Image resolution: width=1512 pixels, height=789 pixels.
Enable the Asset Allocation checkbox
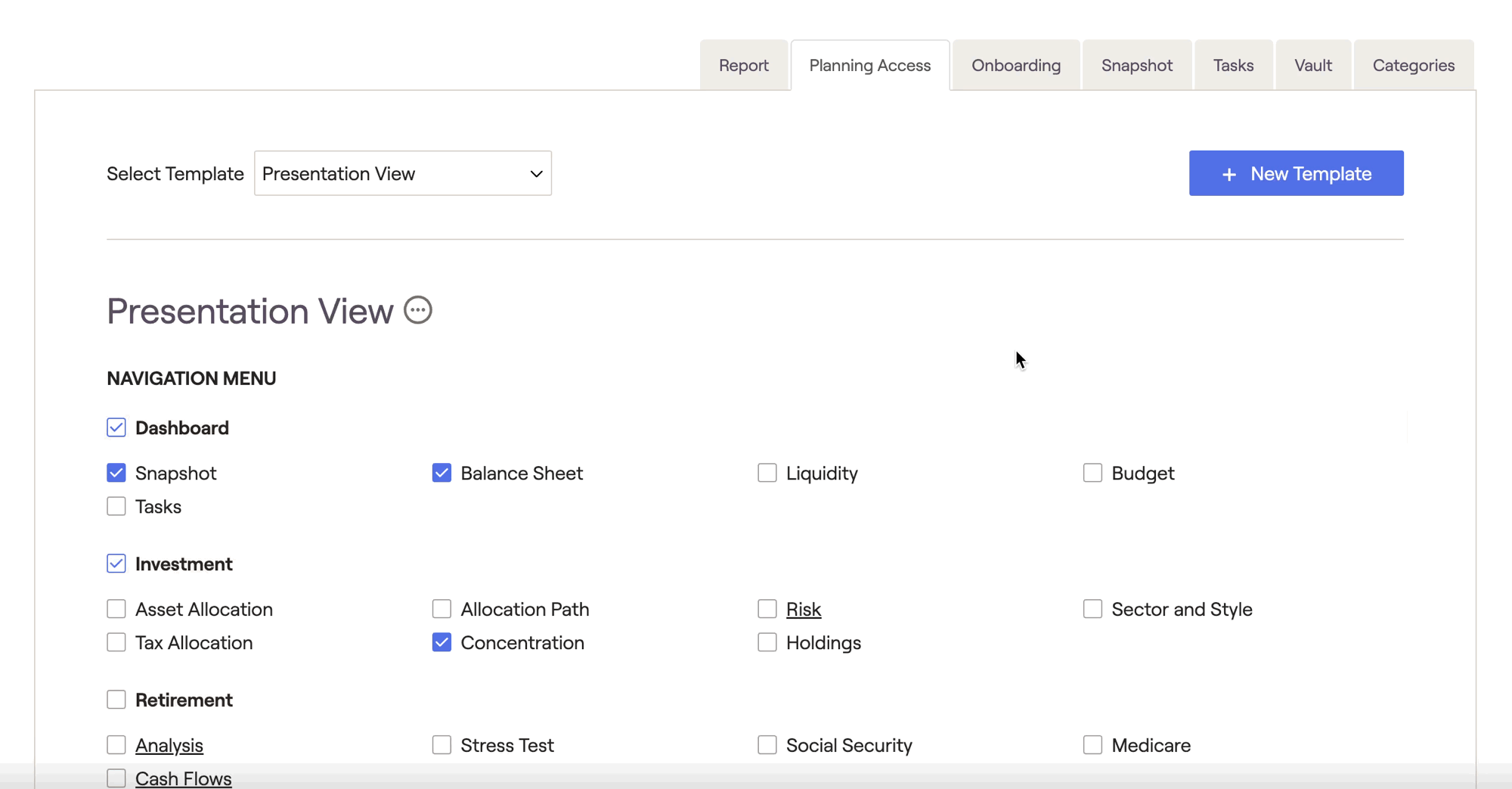point(116,610)
